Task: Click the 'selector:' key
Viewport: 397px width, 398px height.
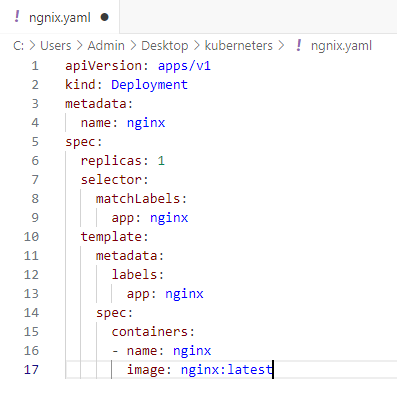Action: pyautogui.click(x=114, y=180)
